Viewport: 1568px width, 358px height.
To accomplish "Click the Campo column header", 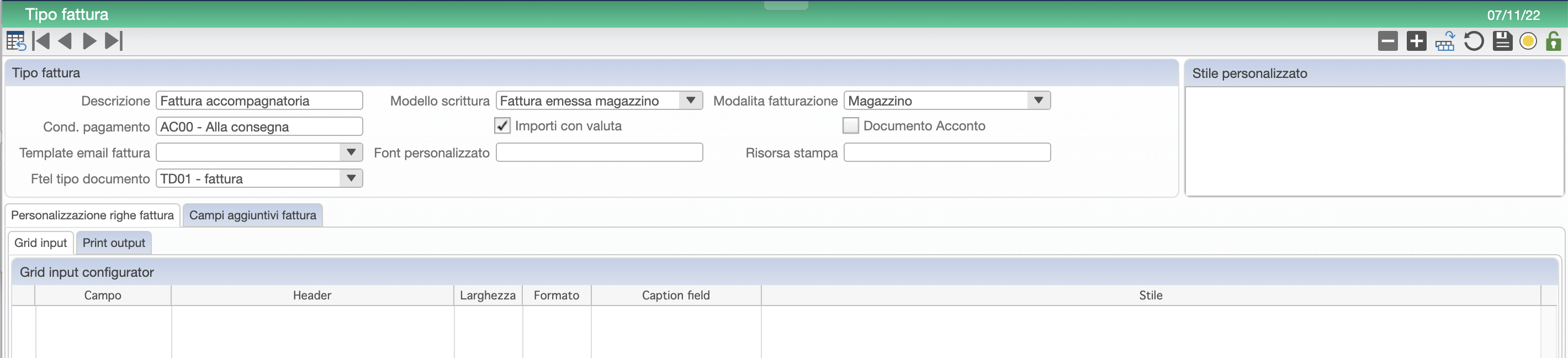I will pos(103,295).
